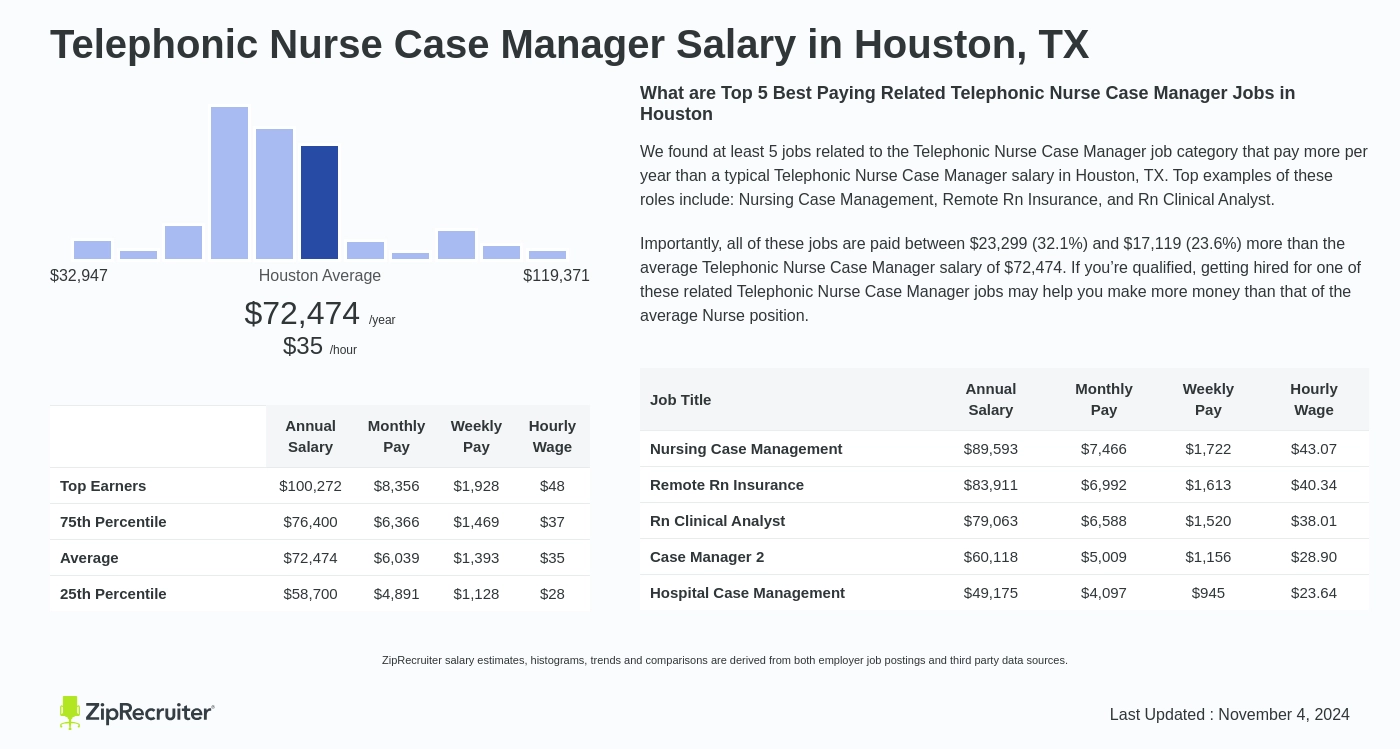Click the Top 5 Best Paying Related Jobs heading
This screenshot has height=749, width=1400.
tap(967, 103)
